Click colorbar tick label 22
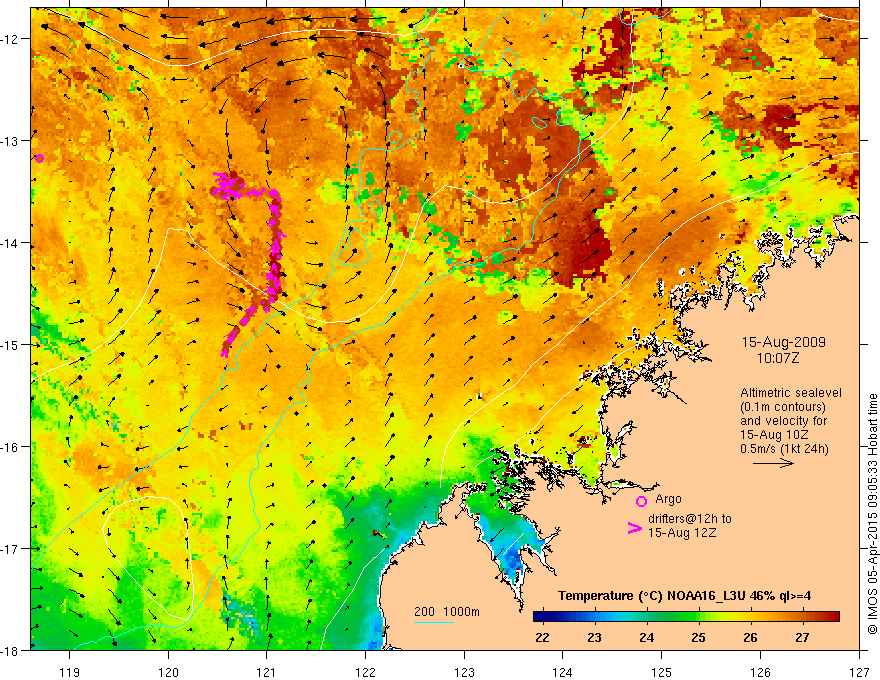The image size is (880, 680). (x=542, y=638)
